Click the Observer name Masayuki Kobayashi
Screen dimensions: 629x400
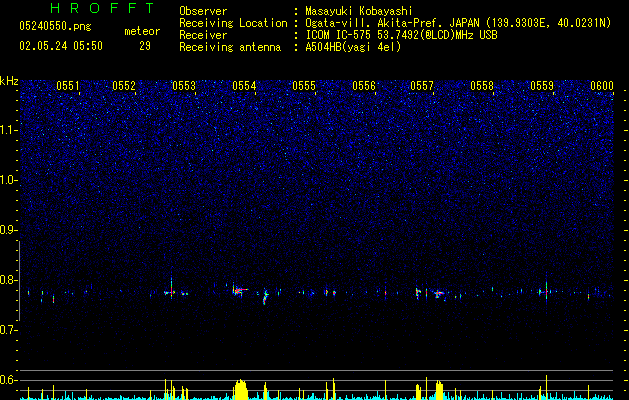(359, 11)
